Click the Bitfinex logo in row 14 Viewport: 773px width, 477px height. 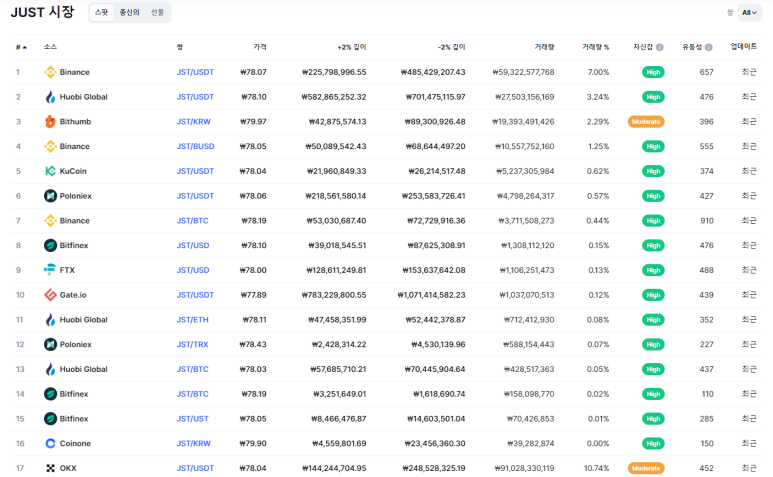[x=50, y=394]
